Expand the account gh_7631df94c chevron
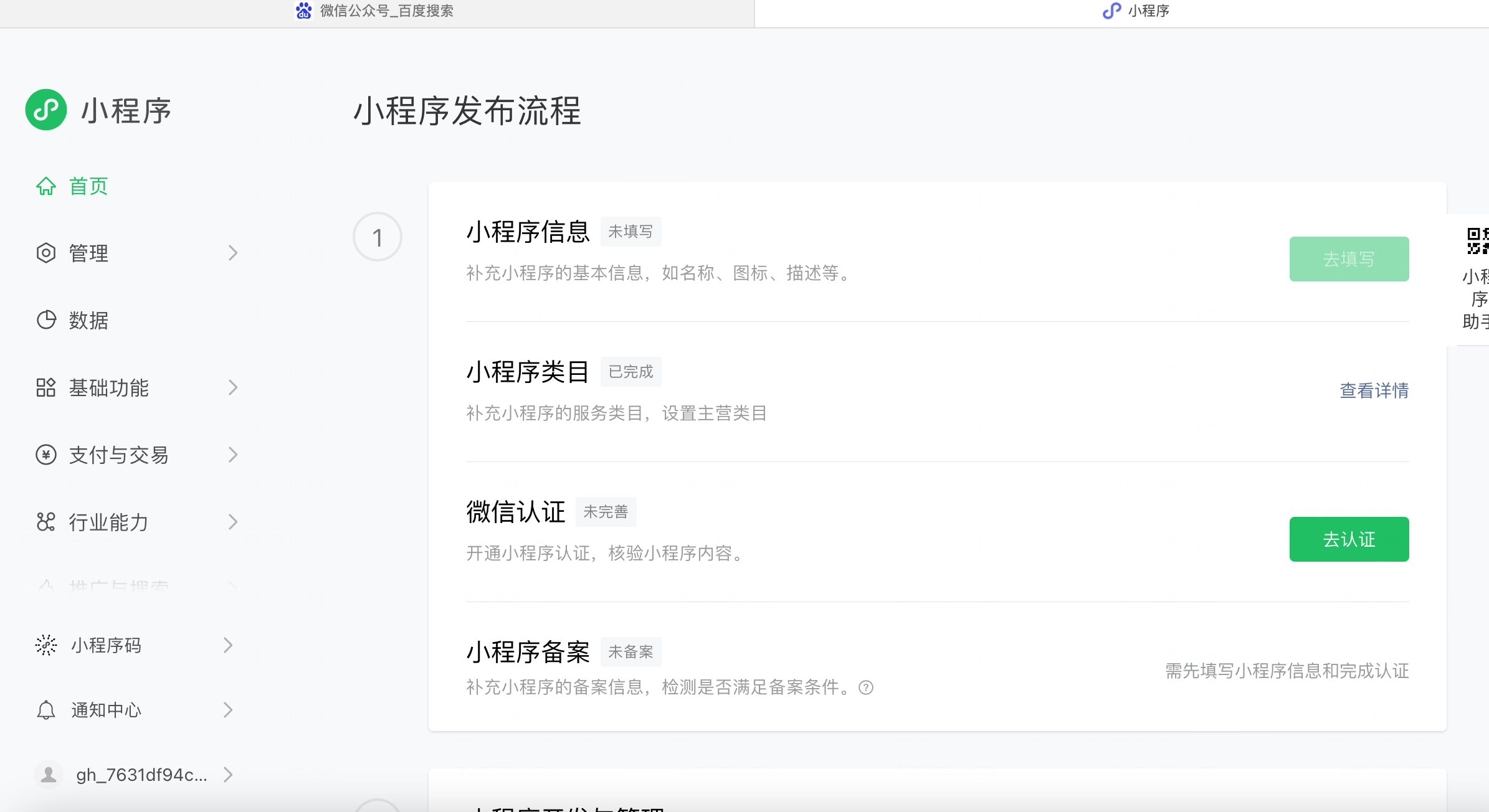 [x=228, y=775]
